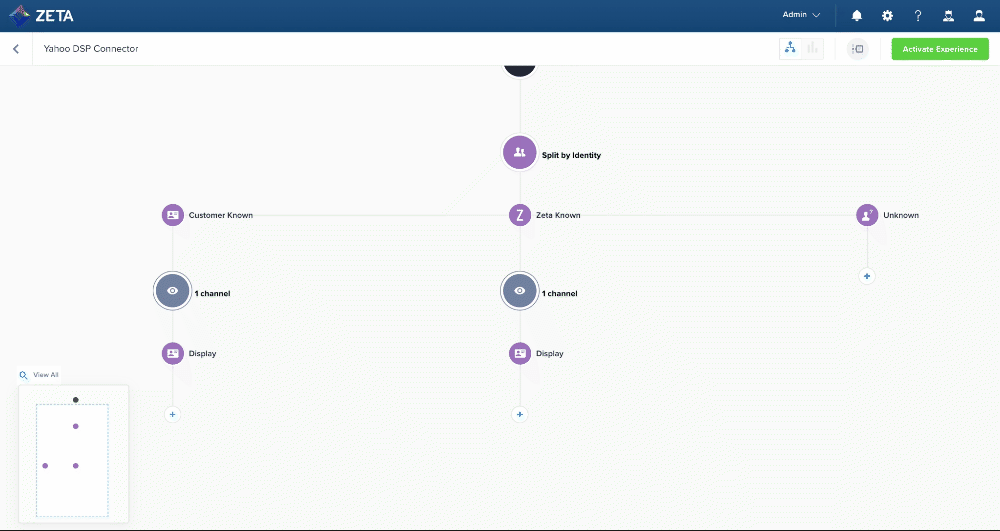Click the Activate Experience button
This screenshot has width=1000, height=531.
tap(940, 49)
